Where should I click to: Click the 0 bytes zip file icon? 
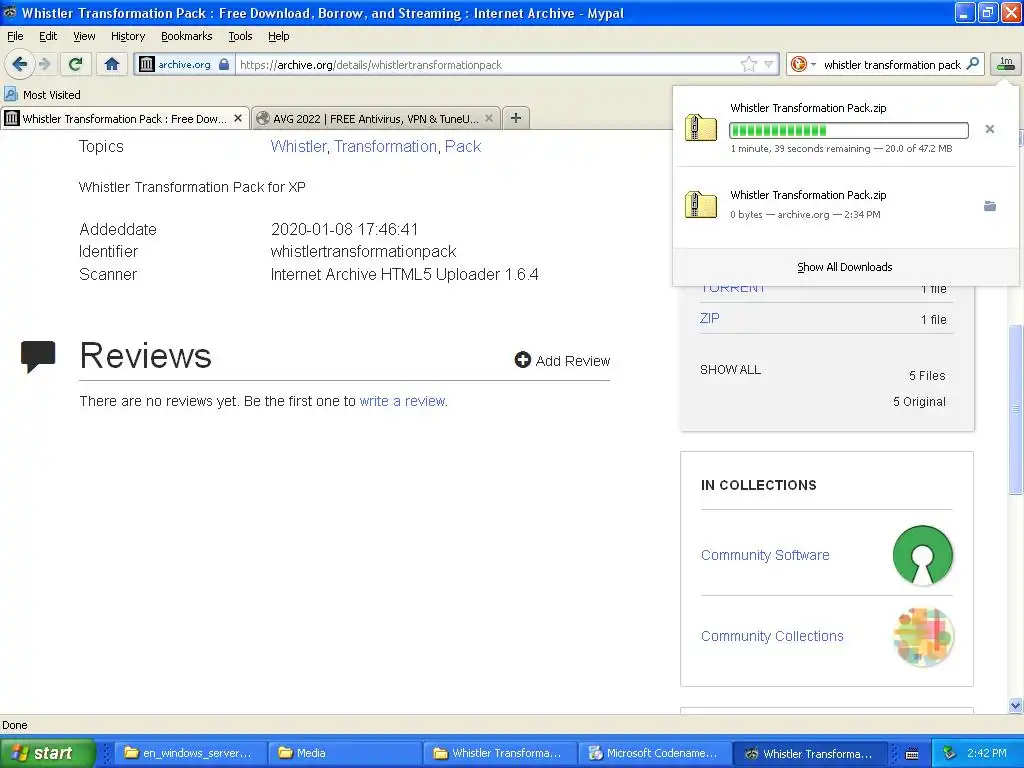coord(701,204)
